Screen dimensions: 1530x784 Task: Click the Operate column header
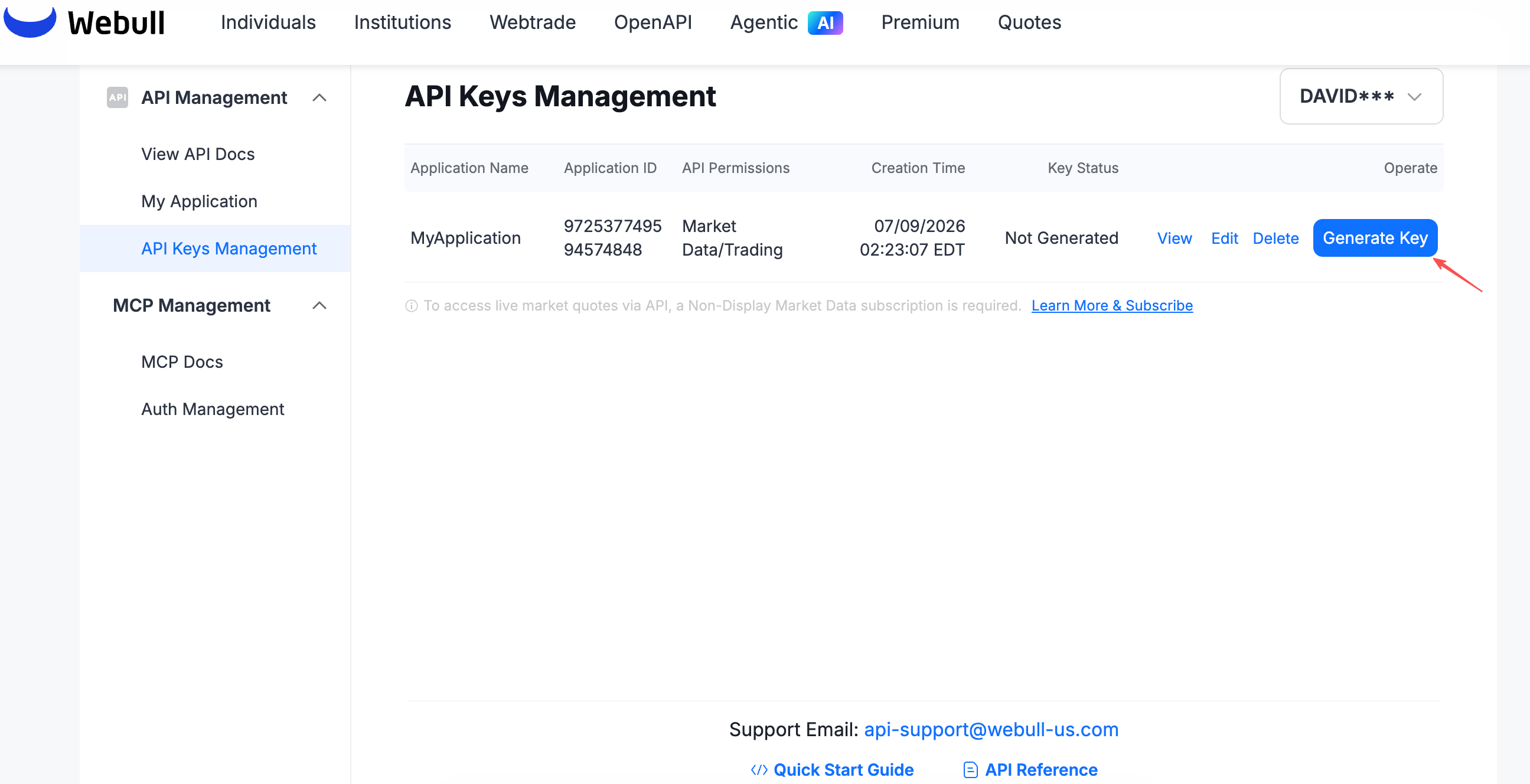click(x=1410, y=168)
